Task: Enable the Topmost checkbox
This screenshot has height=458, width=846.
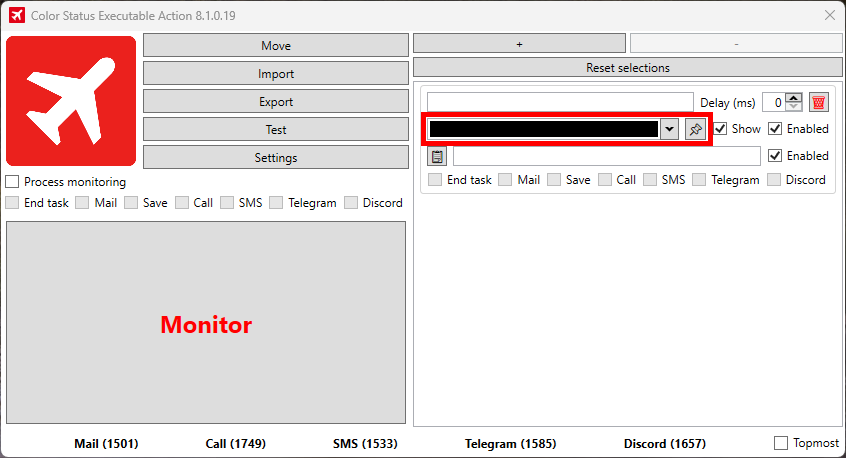Action: point(781,443)
